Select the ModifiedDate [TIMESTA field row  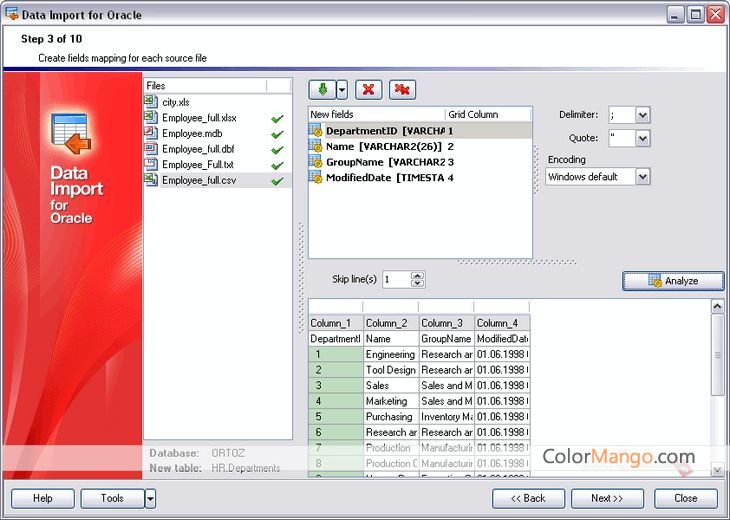pos(420,177)
